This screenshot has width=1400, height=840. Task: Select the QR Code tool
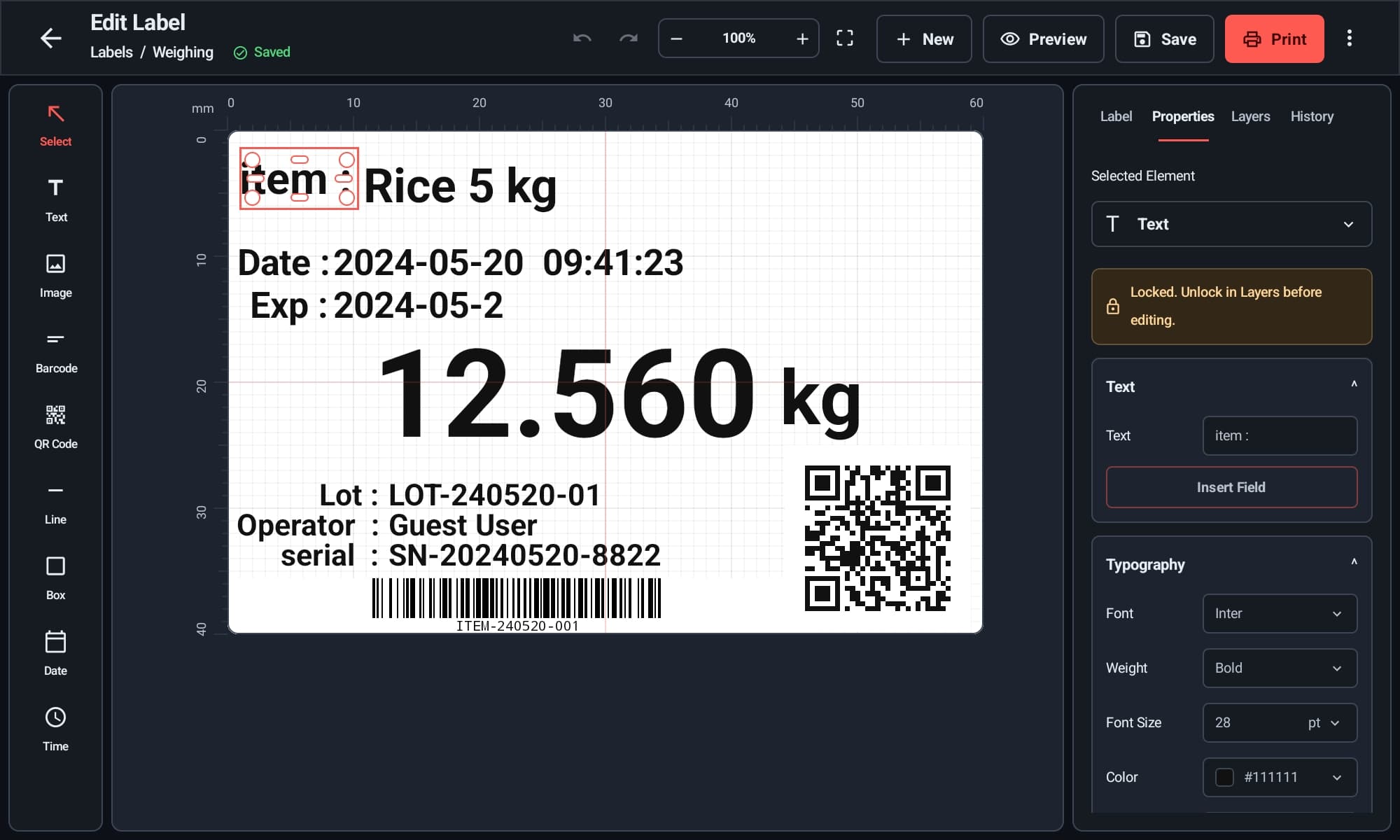[56, 428]
